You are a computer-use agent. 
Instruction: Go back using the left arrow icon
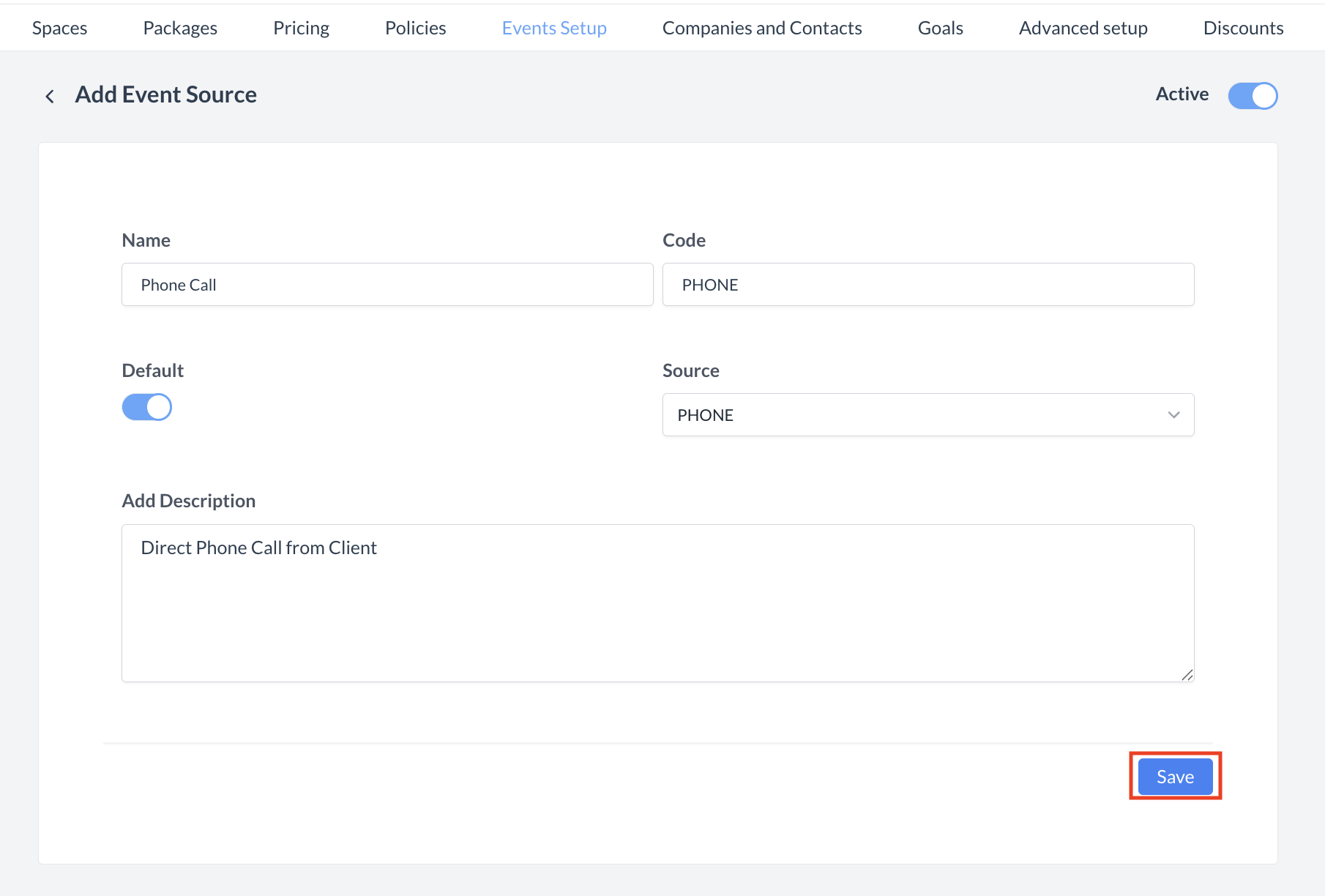point(50,96)
